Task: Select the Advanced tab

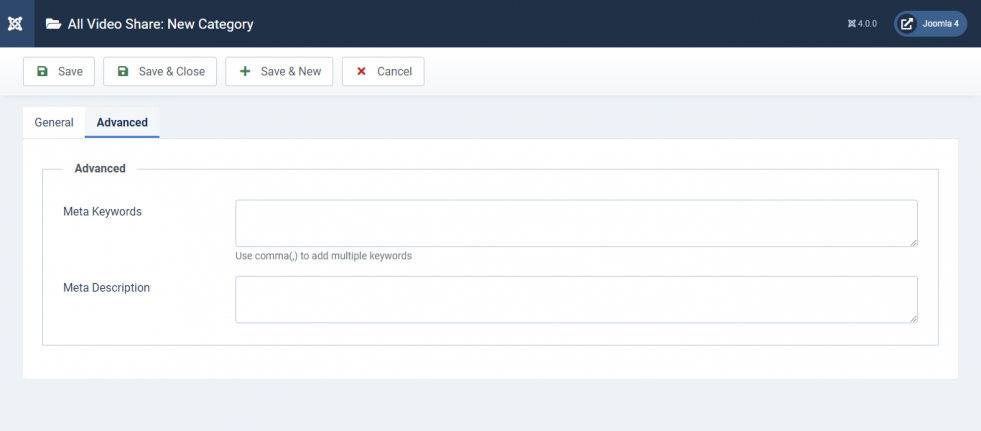Action: 122,123
